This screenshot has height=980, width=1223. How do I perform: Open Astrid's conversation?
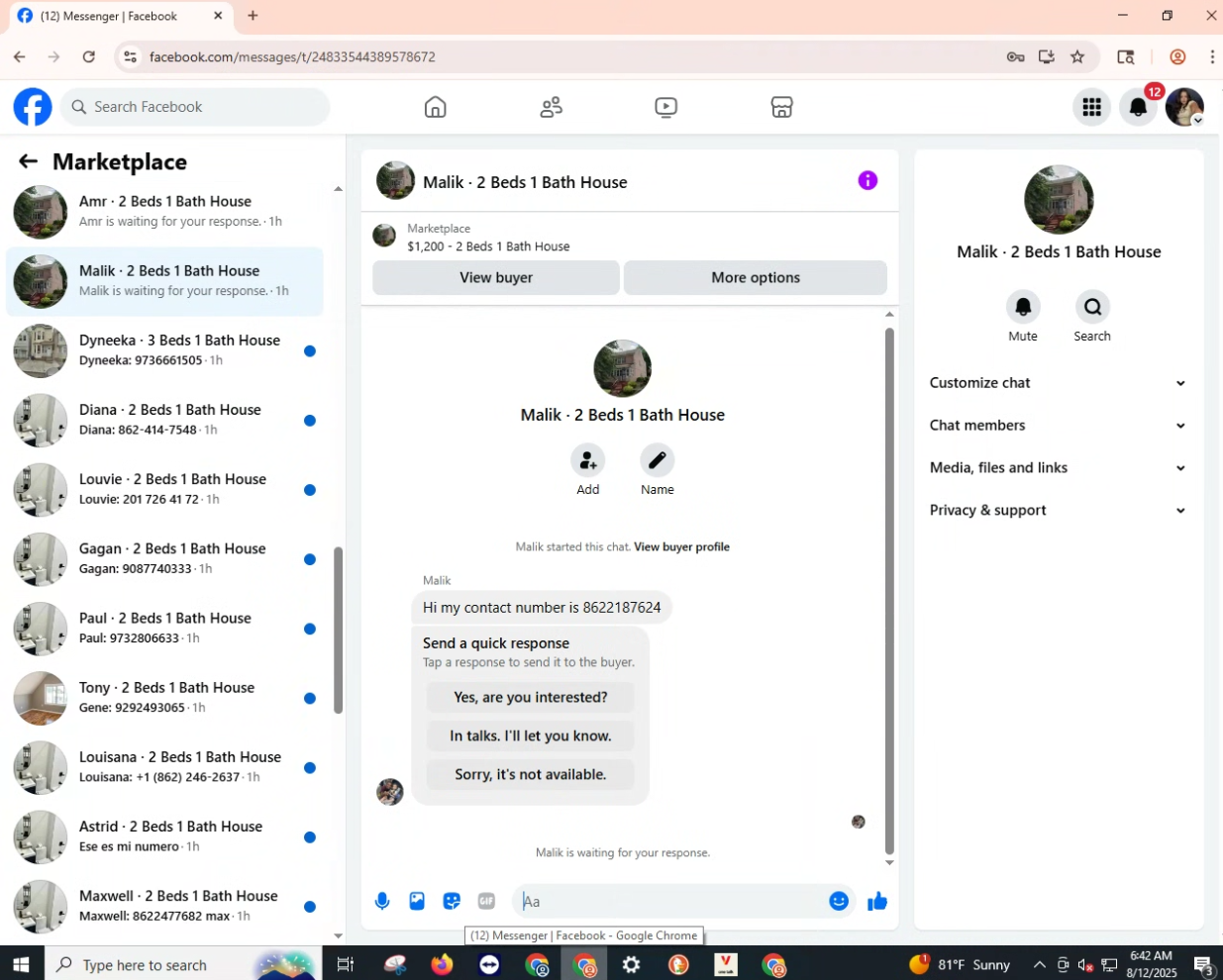[x=164, y=835]
